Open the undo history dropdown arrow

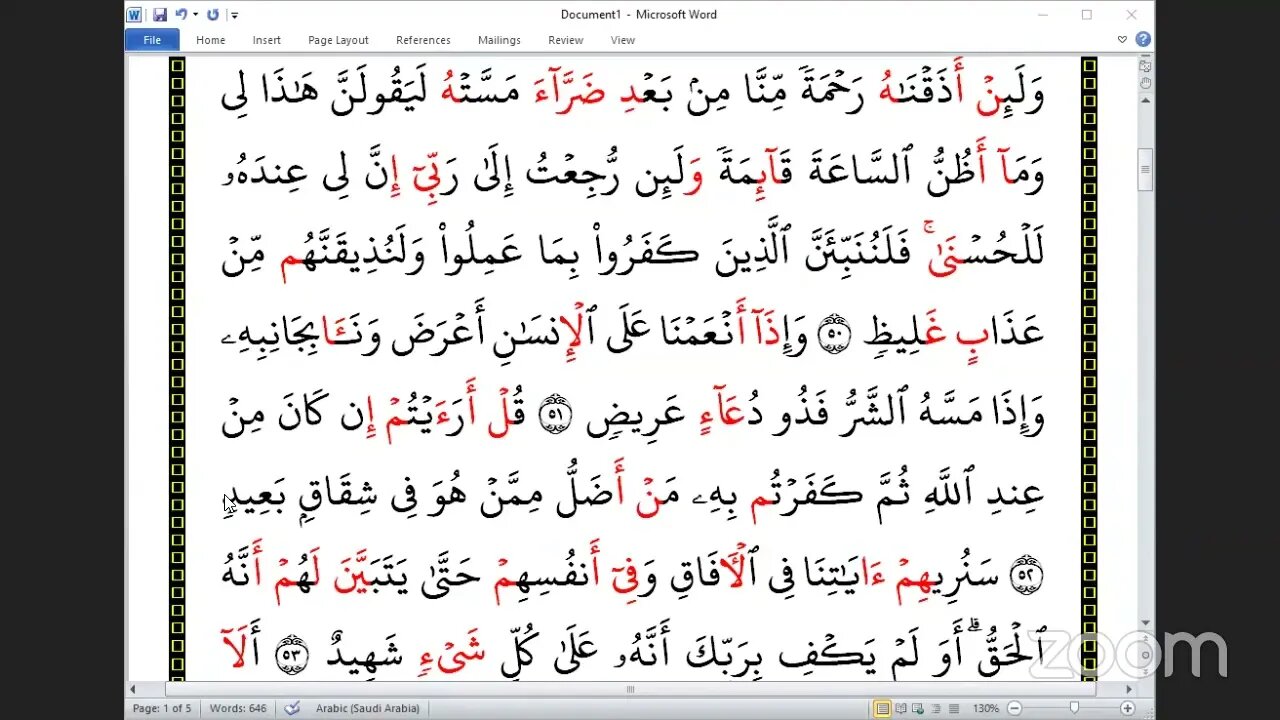pyautogui.click(x=195, y=15)
